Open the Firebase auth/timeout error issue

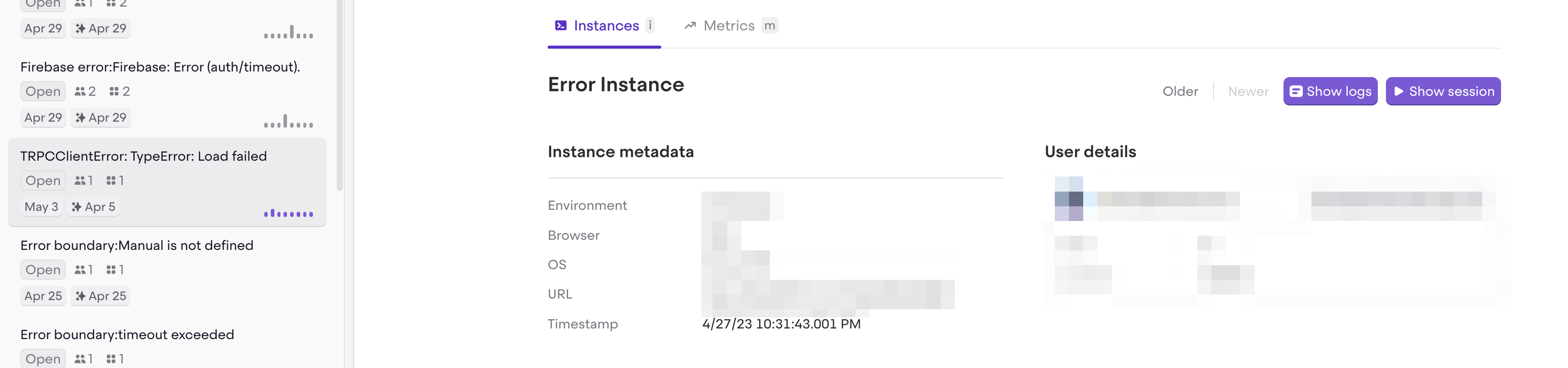coord(160,67)
